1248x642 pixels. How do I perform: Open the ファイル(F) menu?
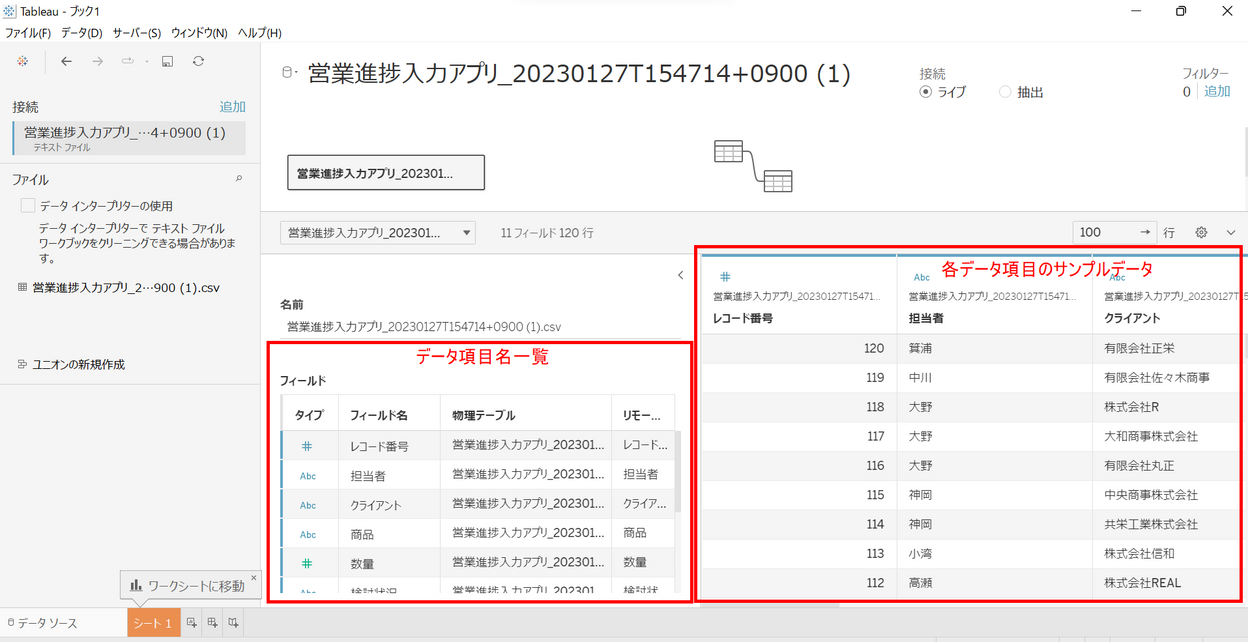click(x=28, y=33)
